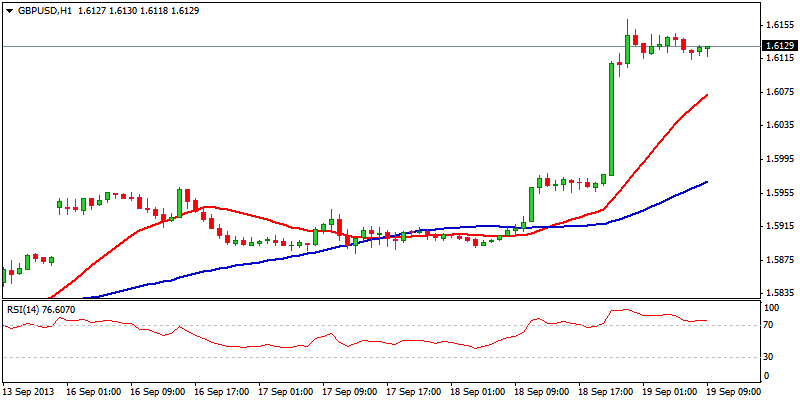Screen dimensions: 800x400
Task: Click the RSI 30 level label
Action: point(769,357)
